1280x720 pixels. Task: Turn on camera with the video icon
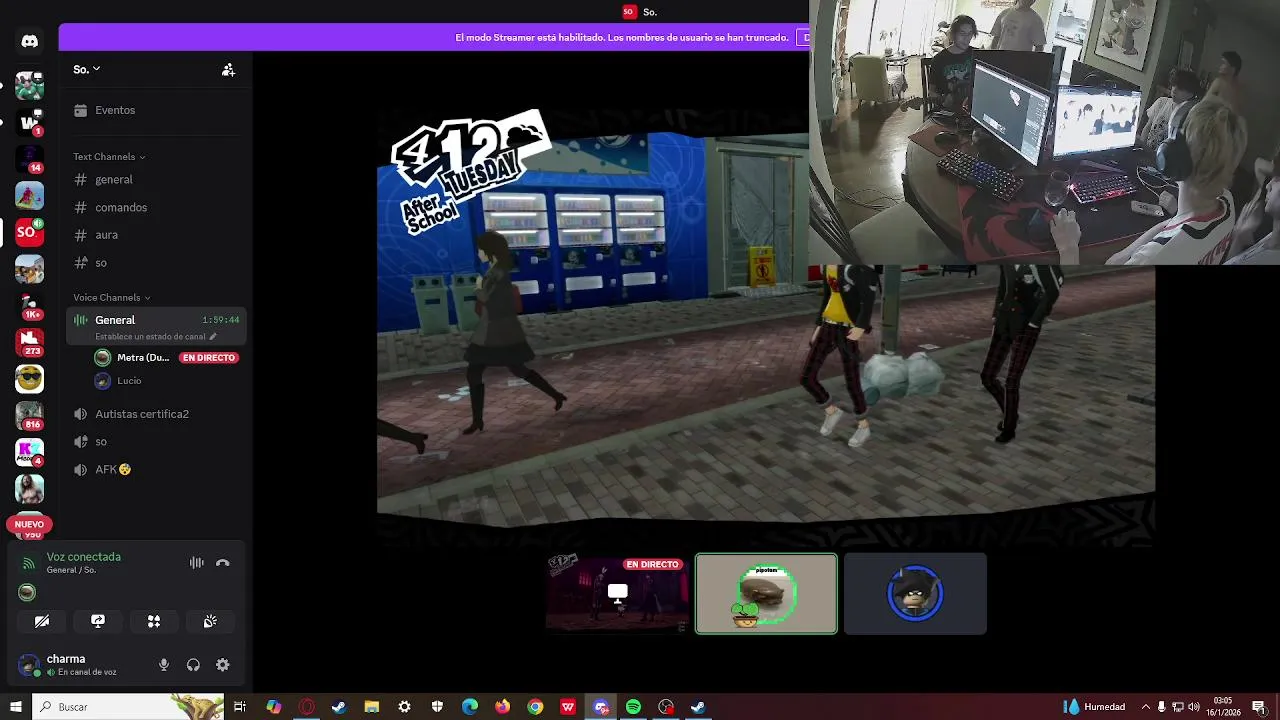pos(42,622)
